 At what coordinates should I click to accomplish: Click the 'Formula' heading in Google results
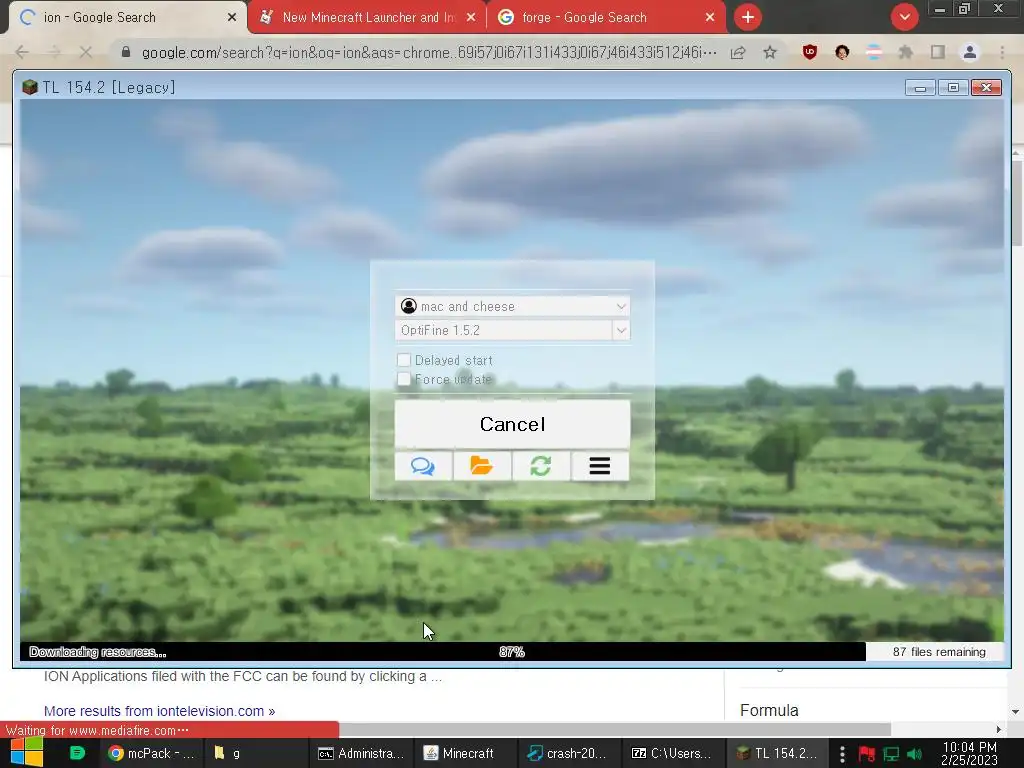769,710
